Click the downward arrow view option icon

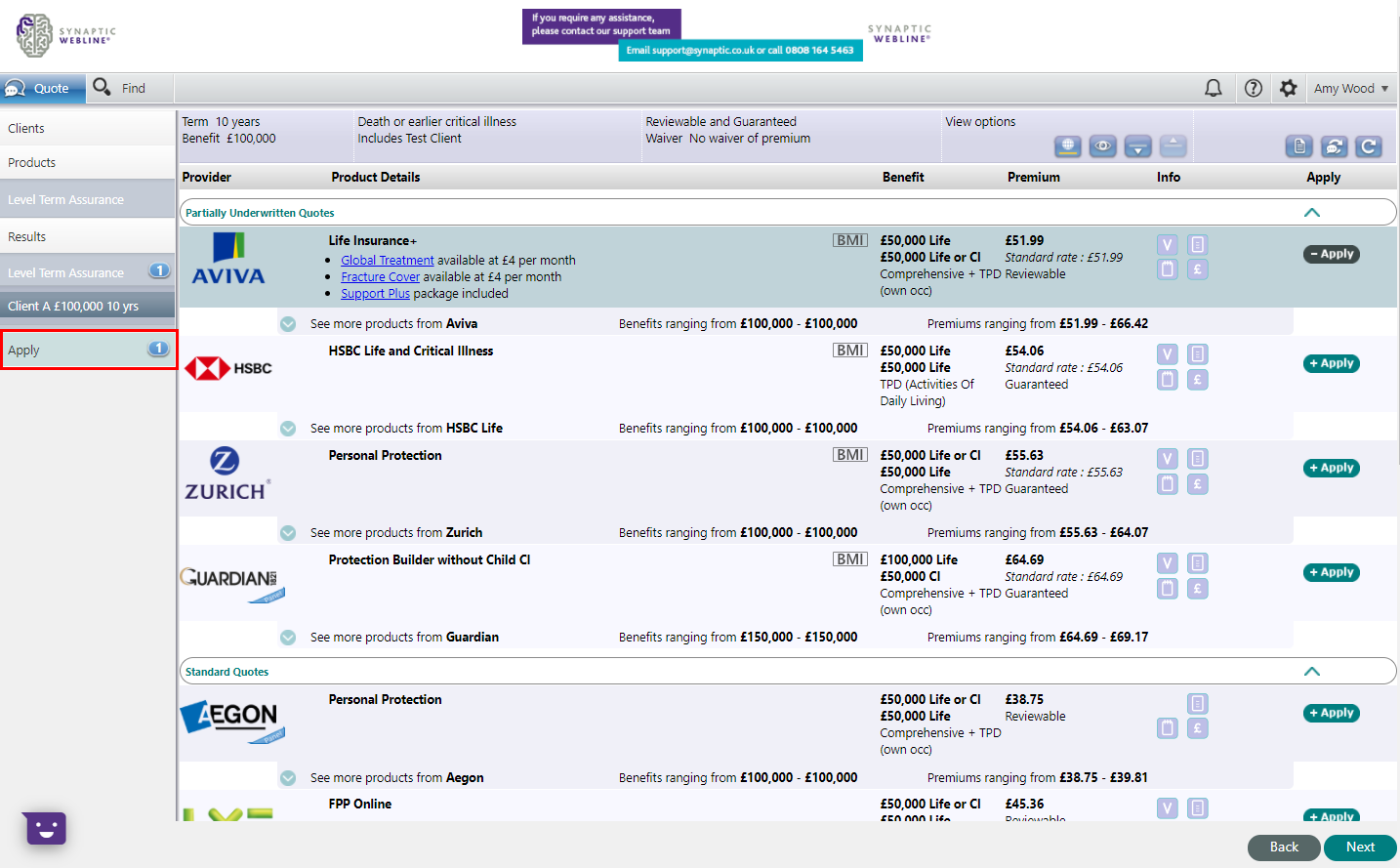click(x=1138, y=146)
